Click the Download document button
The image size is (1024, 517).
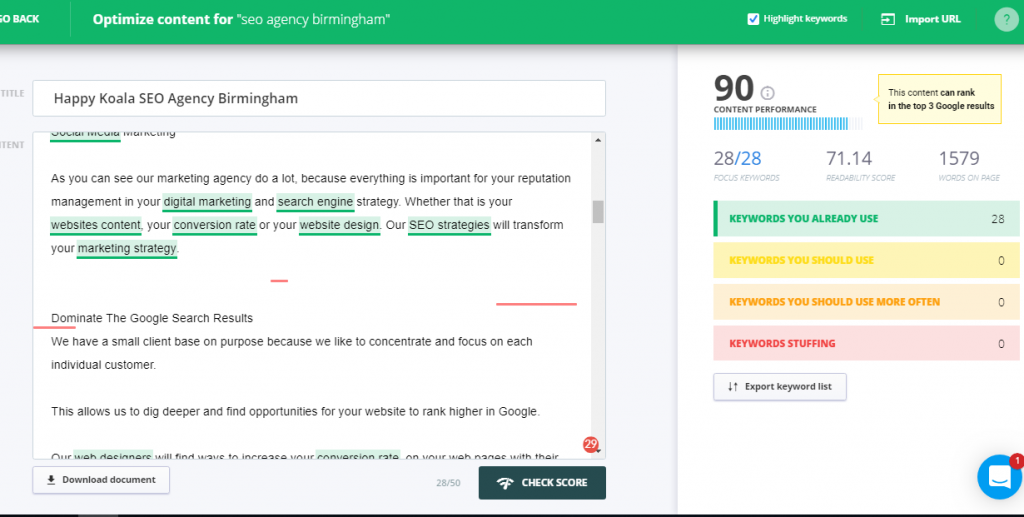pyautogui.click(x=101, y=480)
